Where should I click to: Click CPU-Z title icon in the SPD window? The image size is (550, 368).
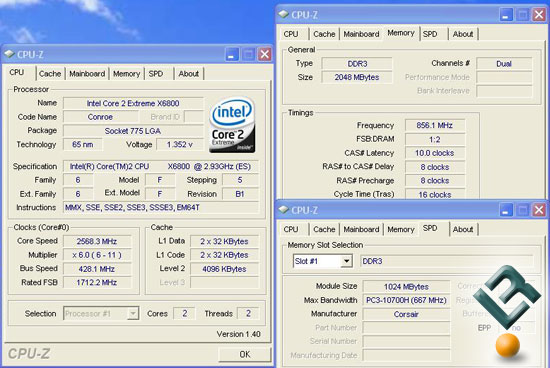(283, 210)
